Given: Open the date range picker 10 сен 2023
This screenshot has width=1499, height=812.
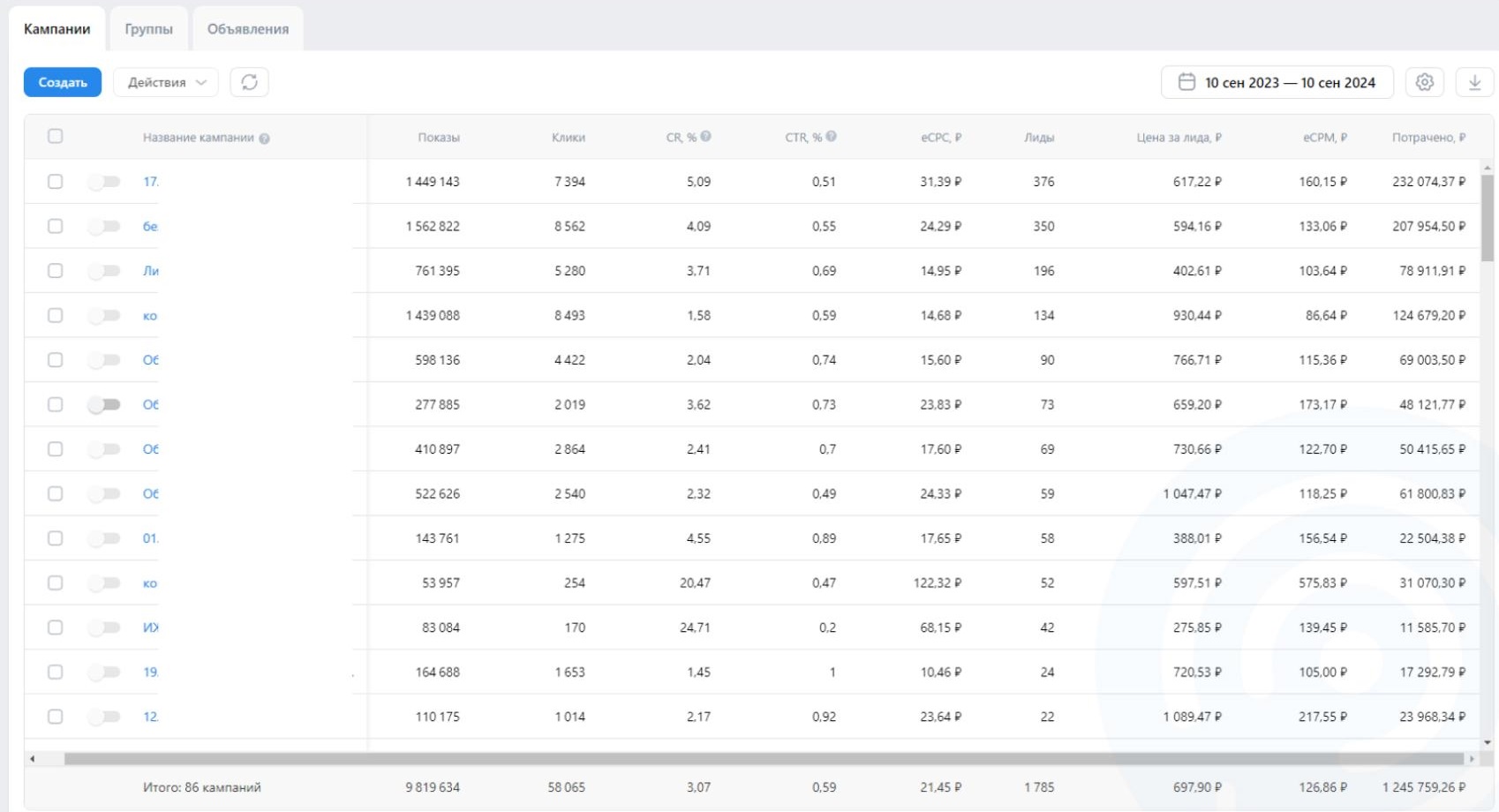Looking at the screenshot, I should [1289, 82].
